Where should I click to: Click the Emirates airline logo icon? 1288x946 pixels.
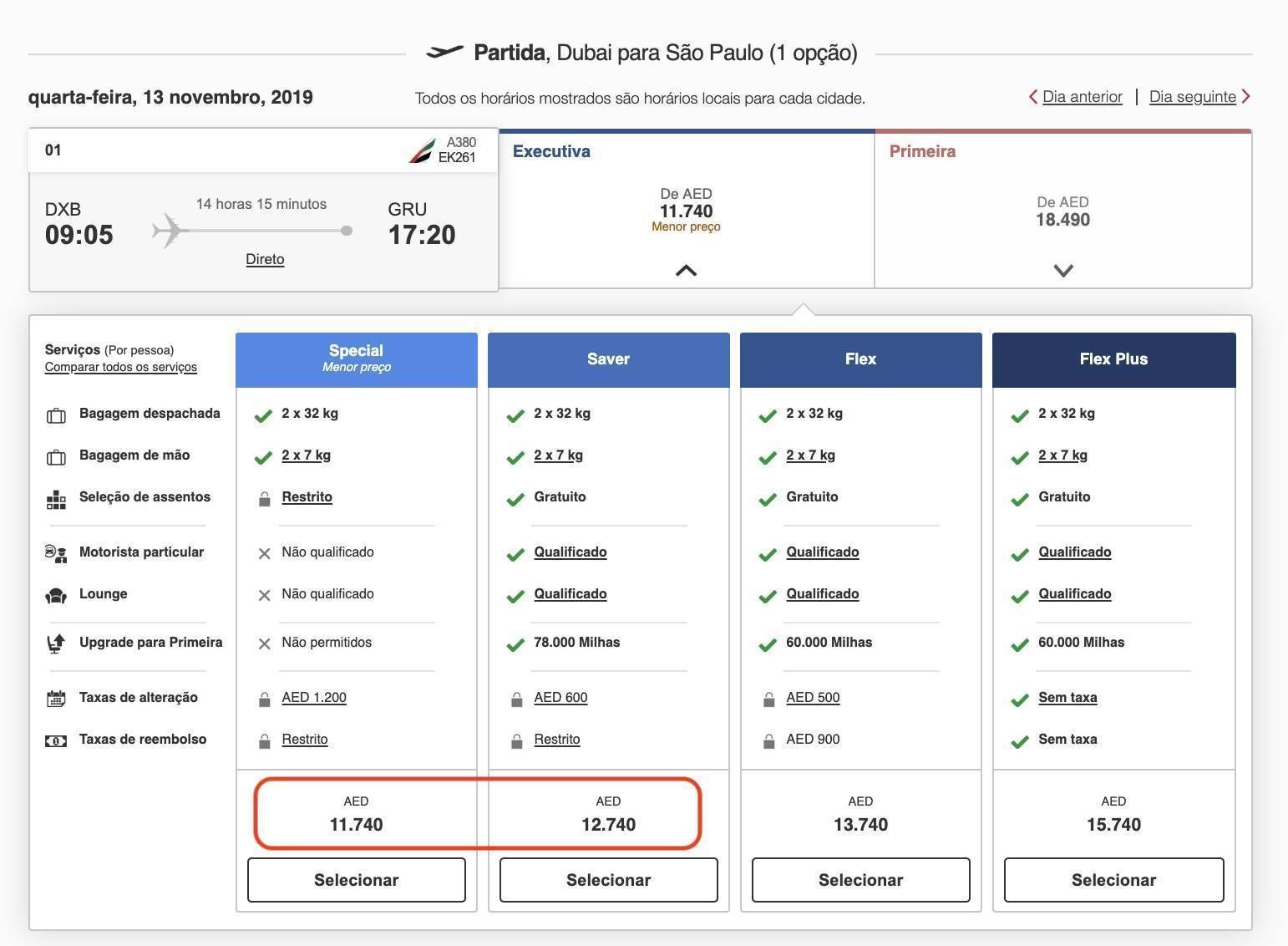(x=421, y=151)
